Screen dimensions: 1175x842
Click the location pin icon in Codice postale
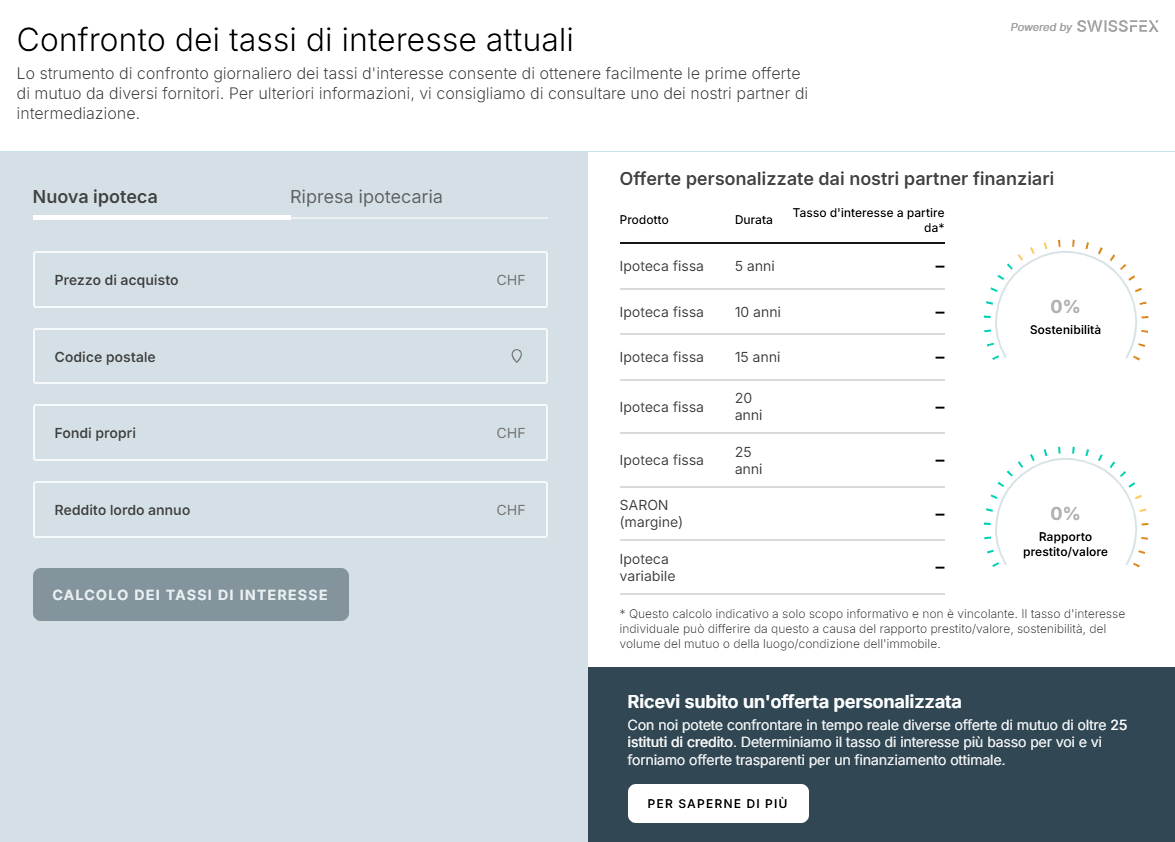(516, 356)
